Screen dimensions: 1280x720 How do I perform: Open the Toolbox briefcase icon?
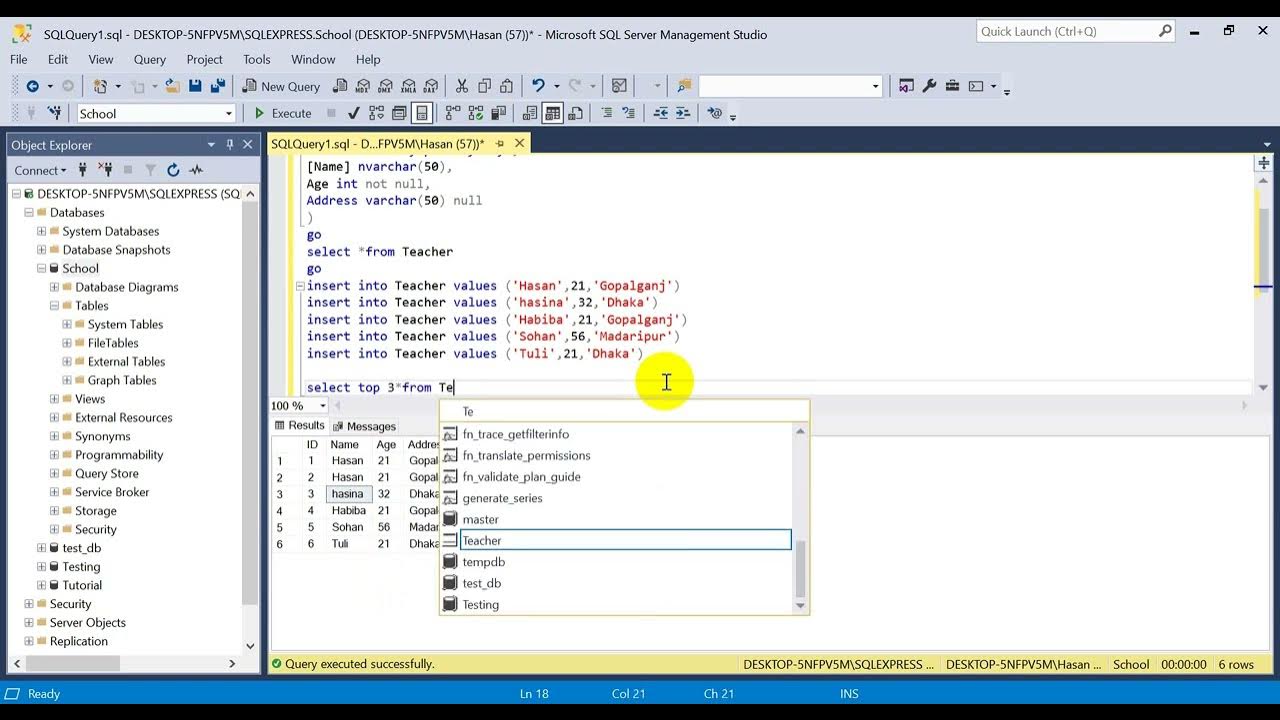[x=952, y=86]
